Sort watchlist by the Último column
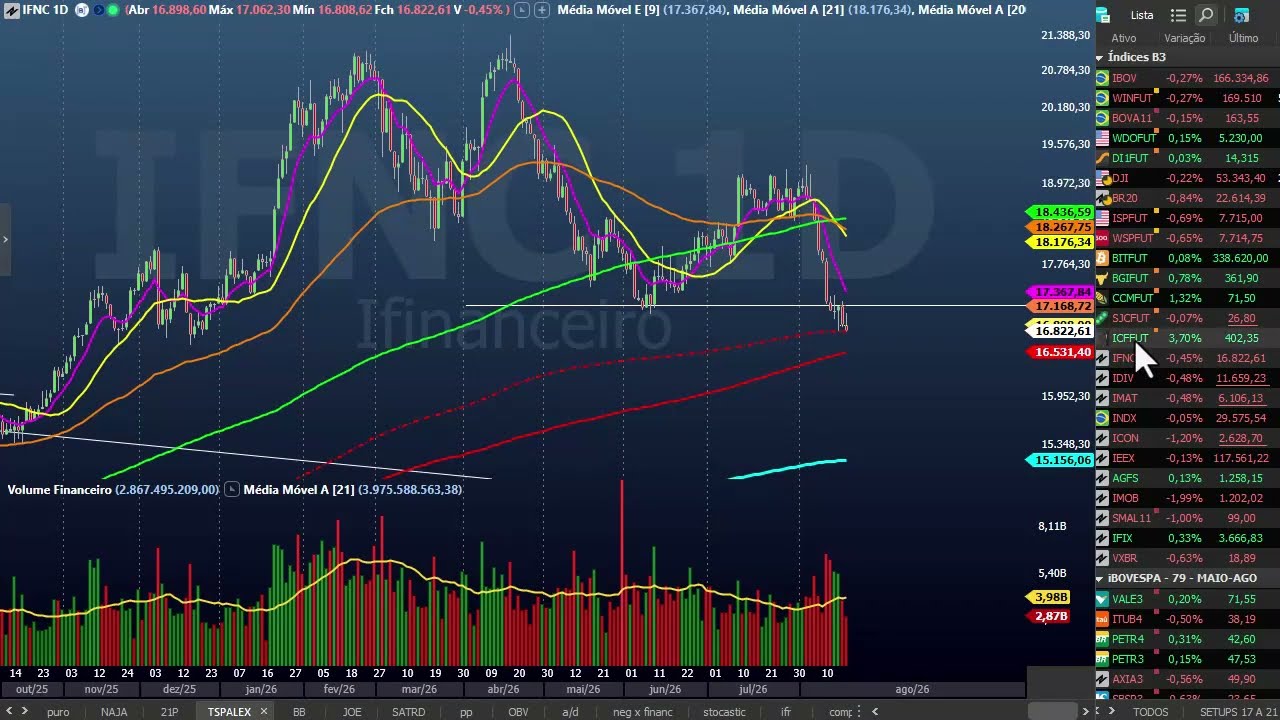Viewport: 1280px width, 720px height. click(1244, 38)
